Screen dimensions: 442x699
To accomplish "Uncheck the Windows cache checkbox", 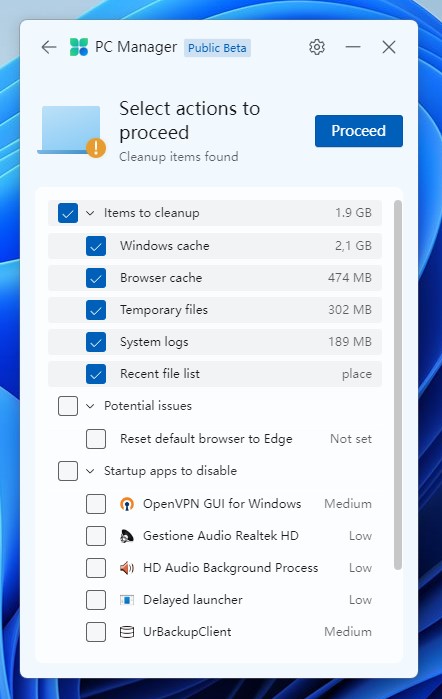I will 96,246.
